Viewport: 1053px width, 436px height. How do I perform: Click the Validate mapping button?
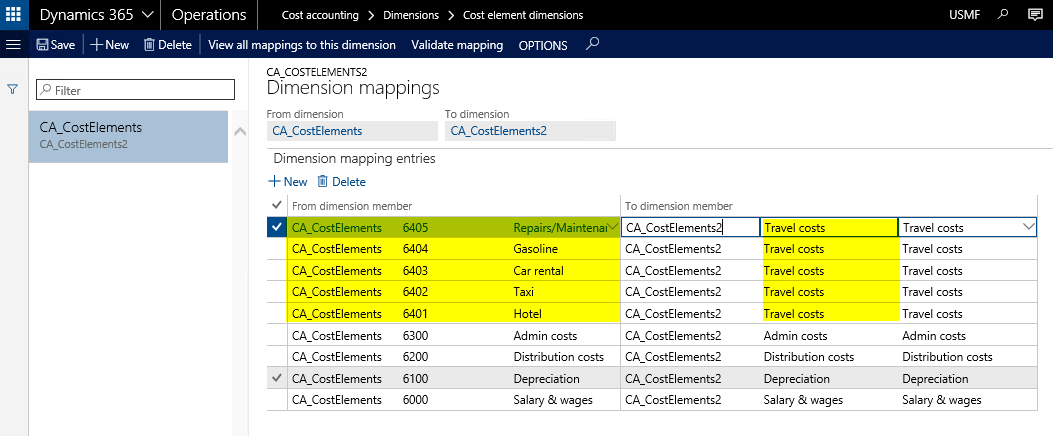[457, 45]
